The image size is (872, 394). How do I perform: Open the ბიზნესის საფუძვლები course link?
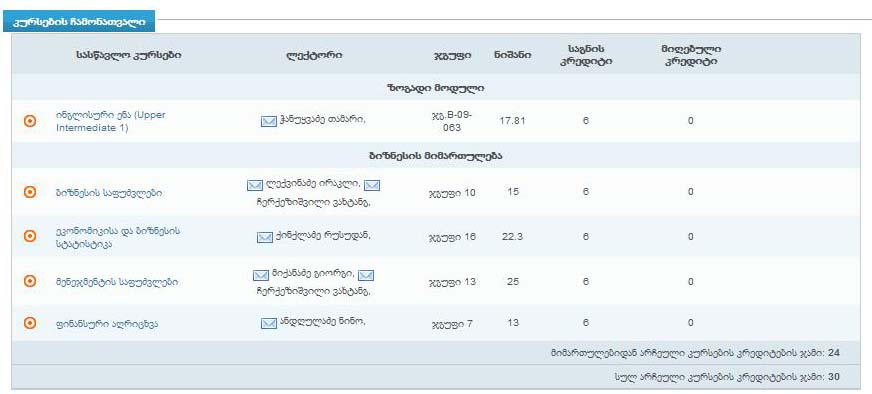point(109,193)
